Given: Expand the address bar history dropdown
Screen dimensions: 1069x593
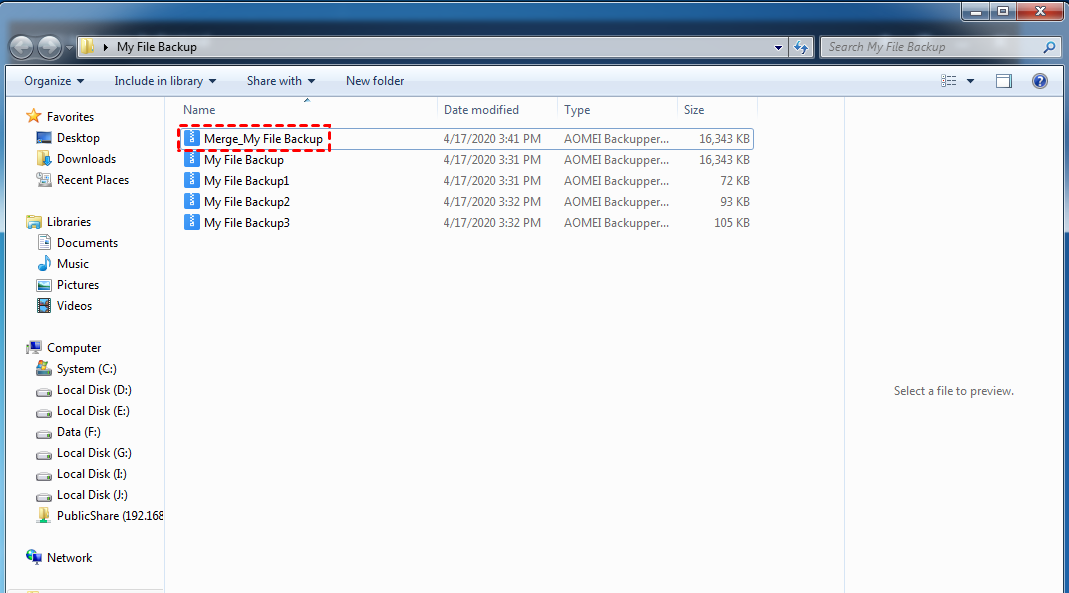Looking at the screenshot, I should tap(779, 47).
